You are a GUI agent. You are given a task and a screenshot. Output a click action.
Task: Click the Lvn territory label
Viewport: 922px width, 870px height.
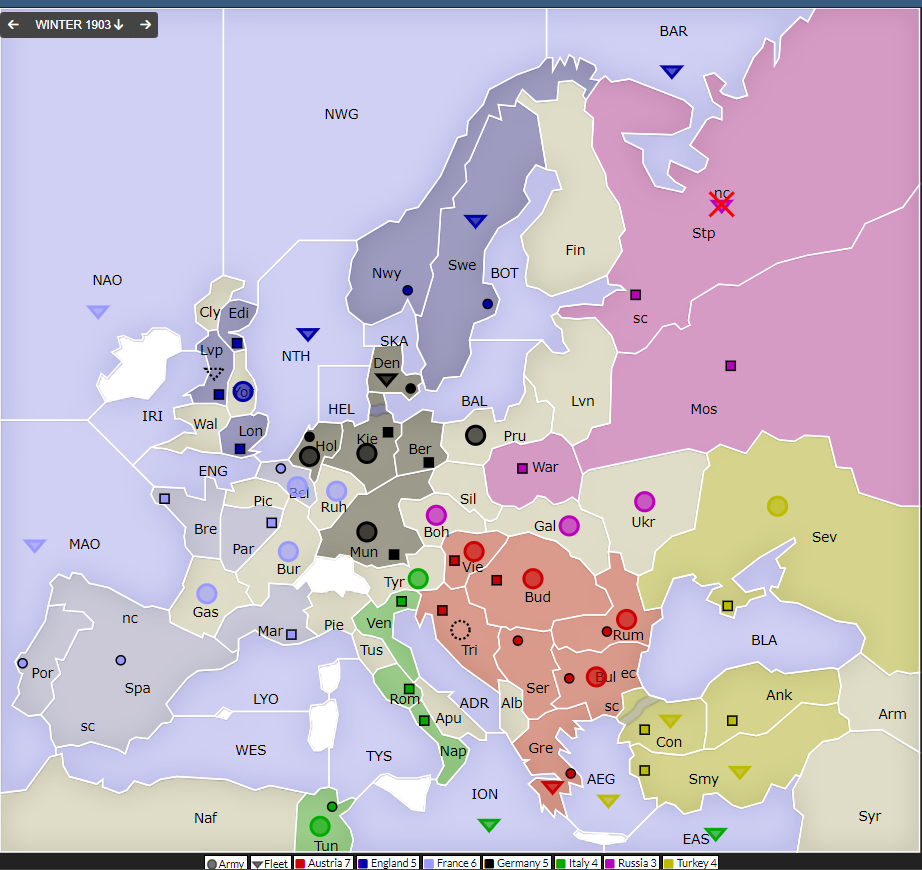click(x=583, y=401)
